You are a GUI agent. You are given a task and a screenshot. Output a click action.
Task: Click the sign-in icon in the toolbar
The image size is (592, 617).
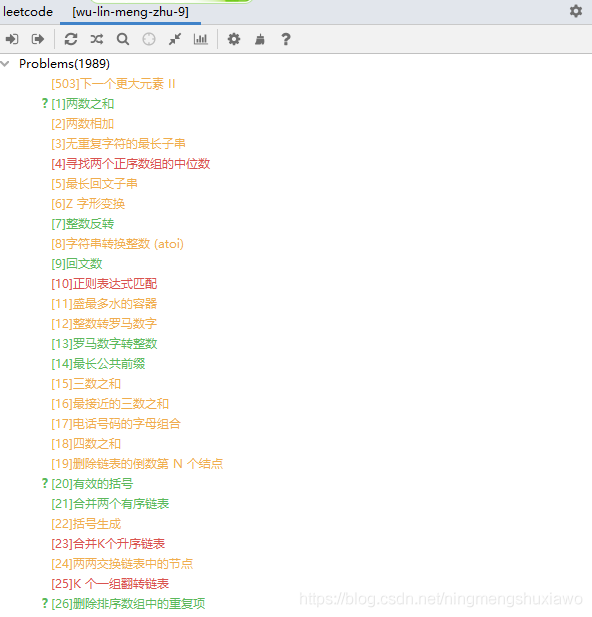(12, 39)
